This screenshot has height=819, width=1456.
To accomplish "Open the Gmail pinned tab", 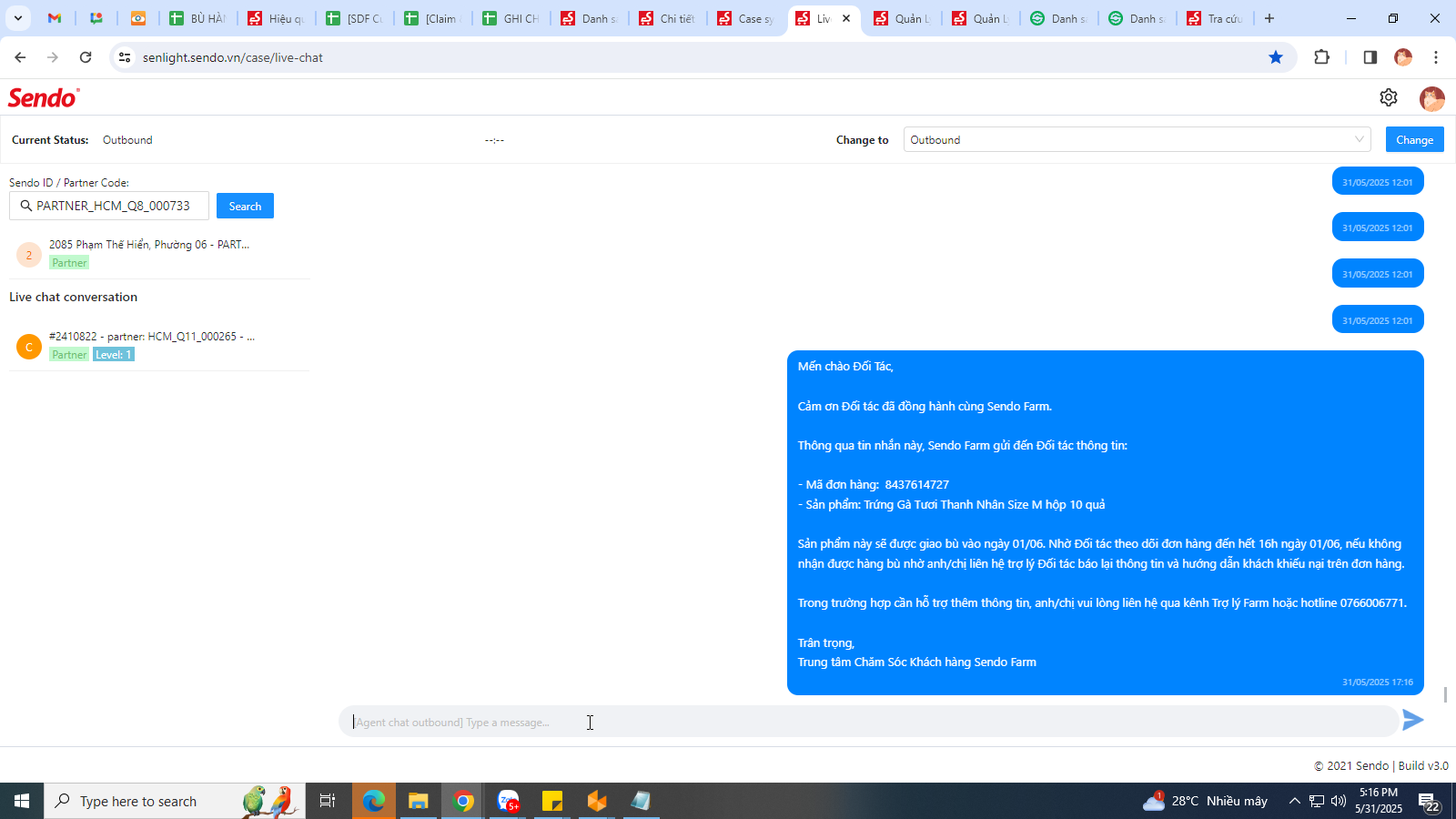I will (x=55, y=18).
